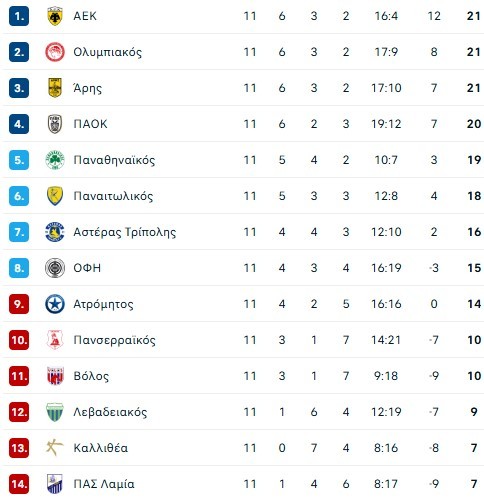Click AEK's 21 points total

[x=473, y=16]
